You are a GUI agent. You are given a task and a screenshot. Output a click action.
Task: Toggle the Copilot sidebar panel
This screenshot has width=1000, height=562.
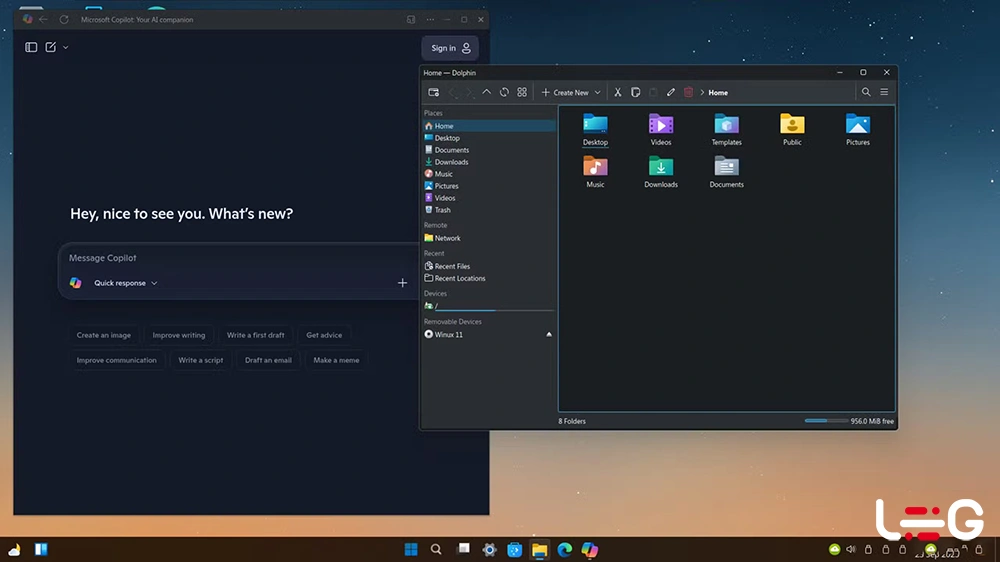point(31,47)
